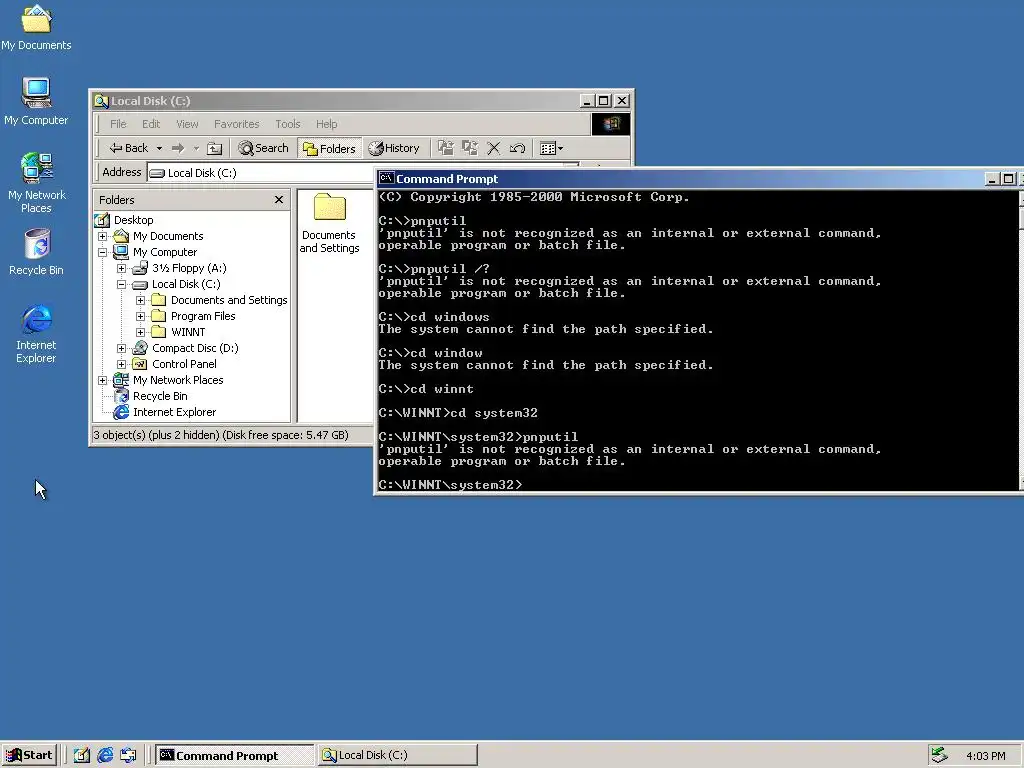The height and width of the screenshot is (768, 1024).
Task: Click Show Desktop quick launch icon
Action: pos(81,756)
